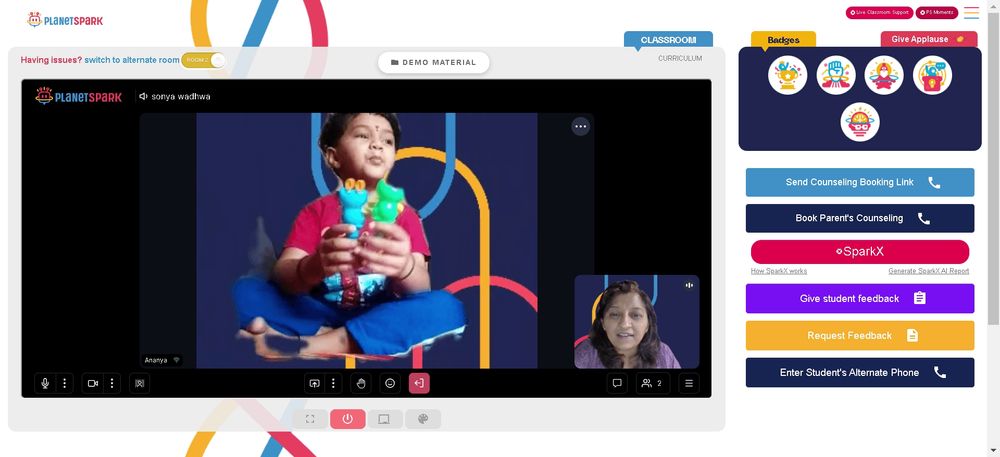Toggle the ROOM 2 alternate room switch
This screenshot has width=1000, height=457.
[203, 60]
